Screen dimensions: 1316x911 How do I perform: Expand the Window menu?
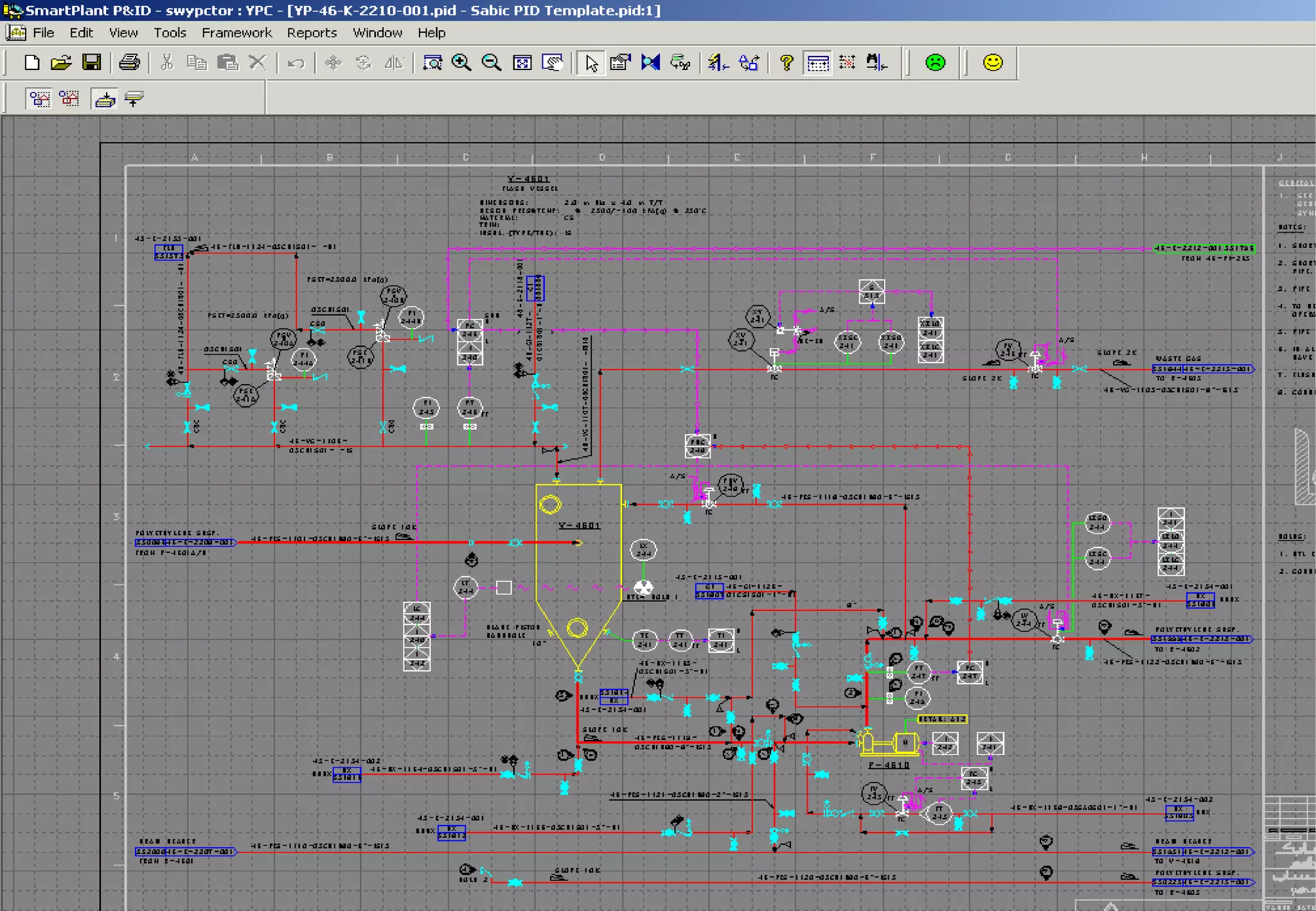tap(377, 33)
